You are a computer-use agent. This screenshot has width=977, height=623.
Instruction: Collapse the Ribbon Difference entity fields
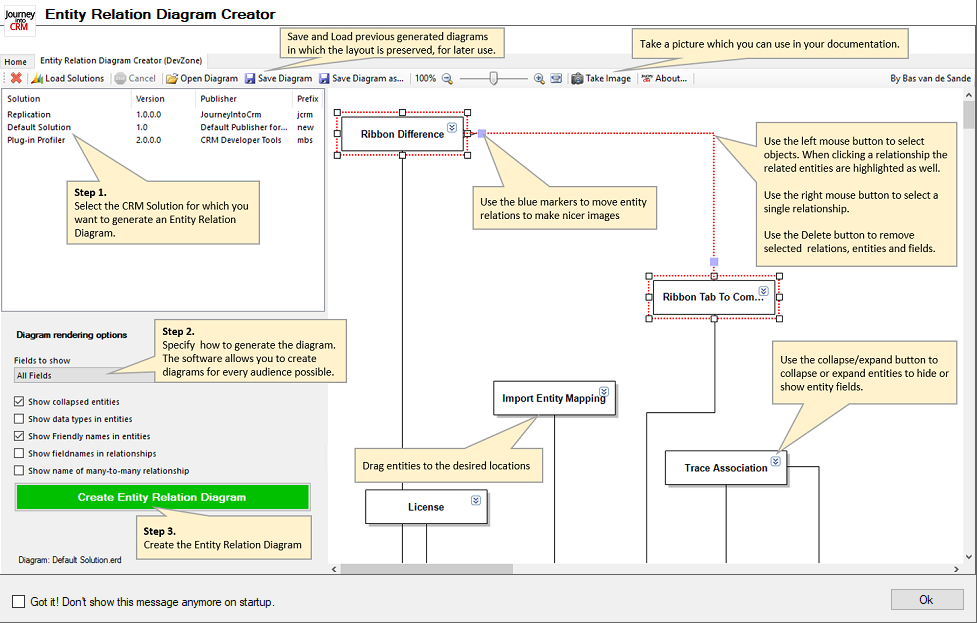[452, 128]
